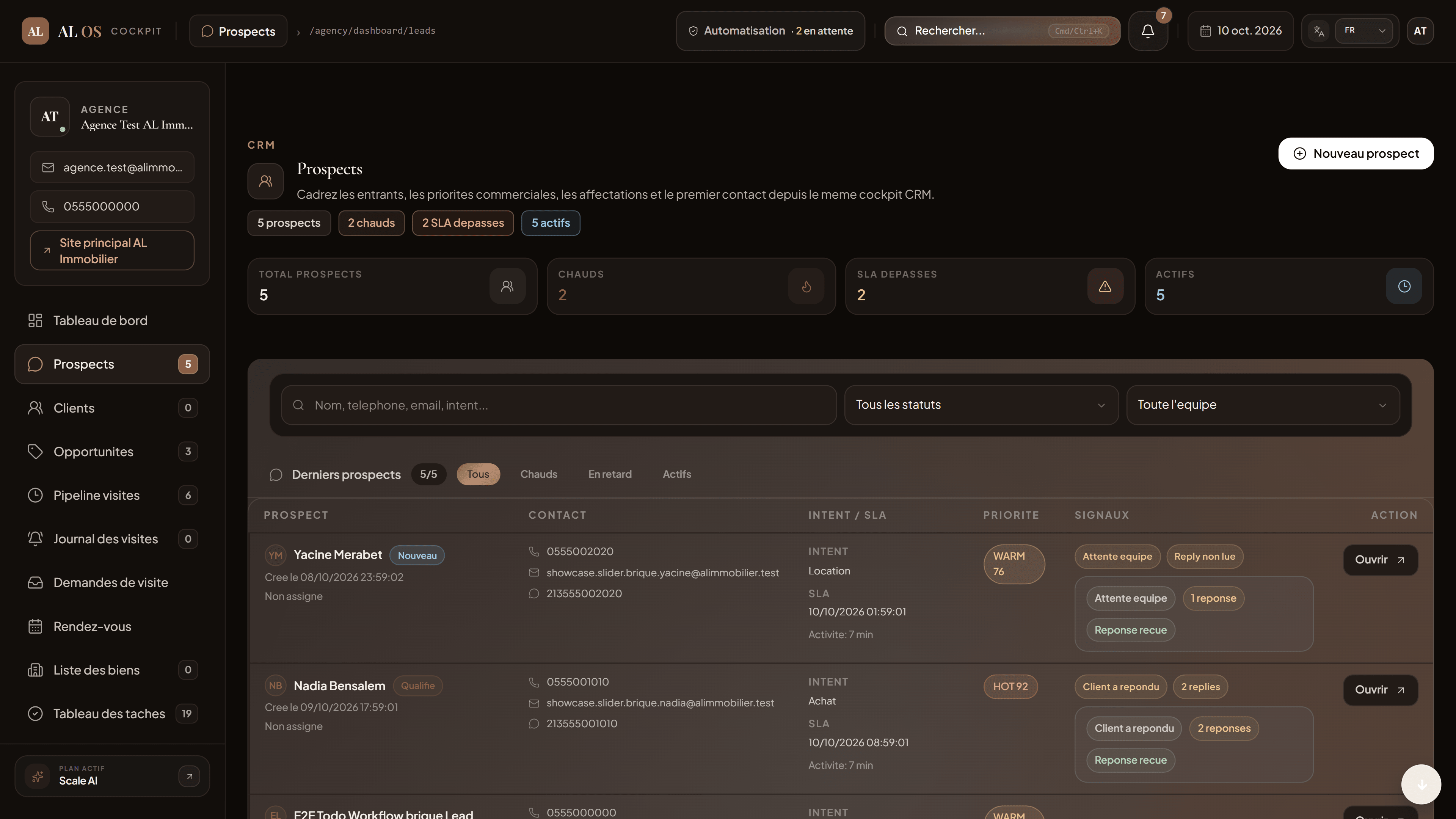The image size is (1456, 819).
Task: Expand the Tous les statuts dropdown
Action: pos(981,405)
